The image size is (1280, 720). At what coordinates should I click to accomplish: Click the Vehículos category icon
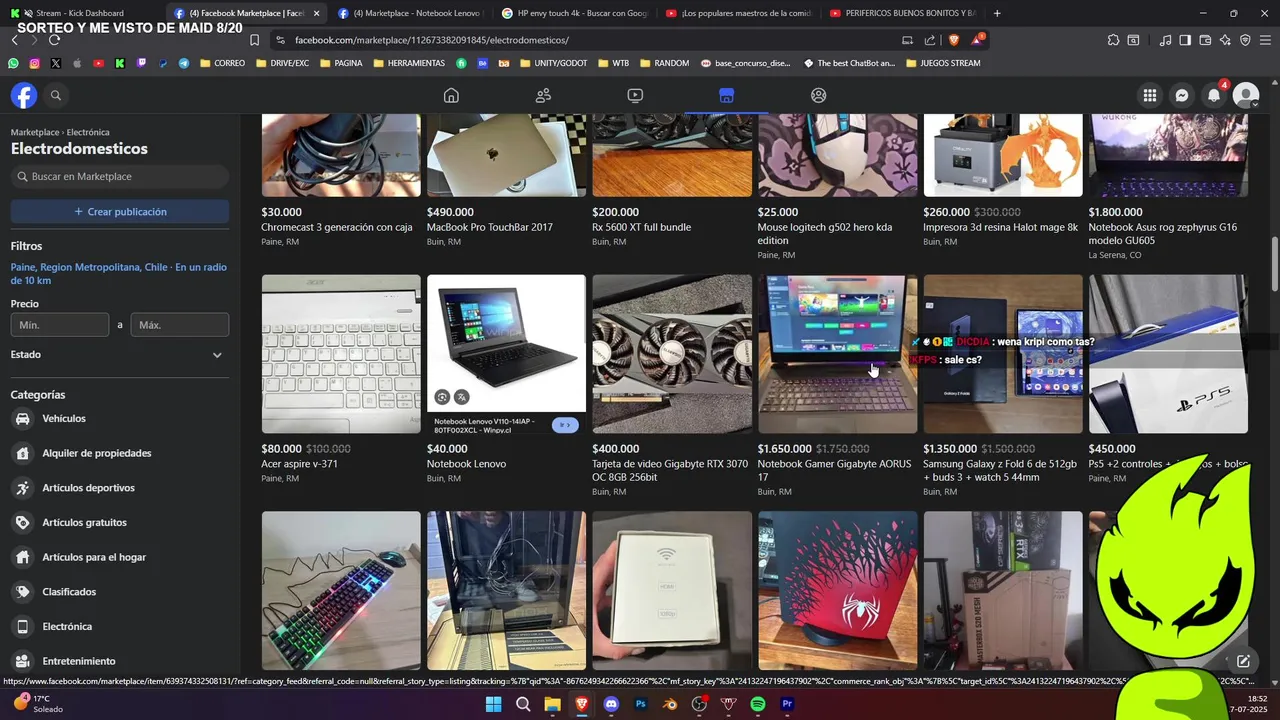tap(22, 419)
